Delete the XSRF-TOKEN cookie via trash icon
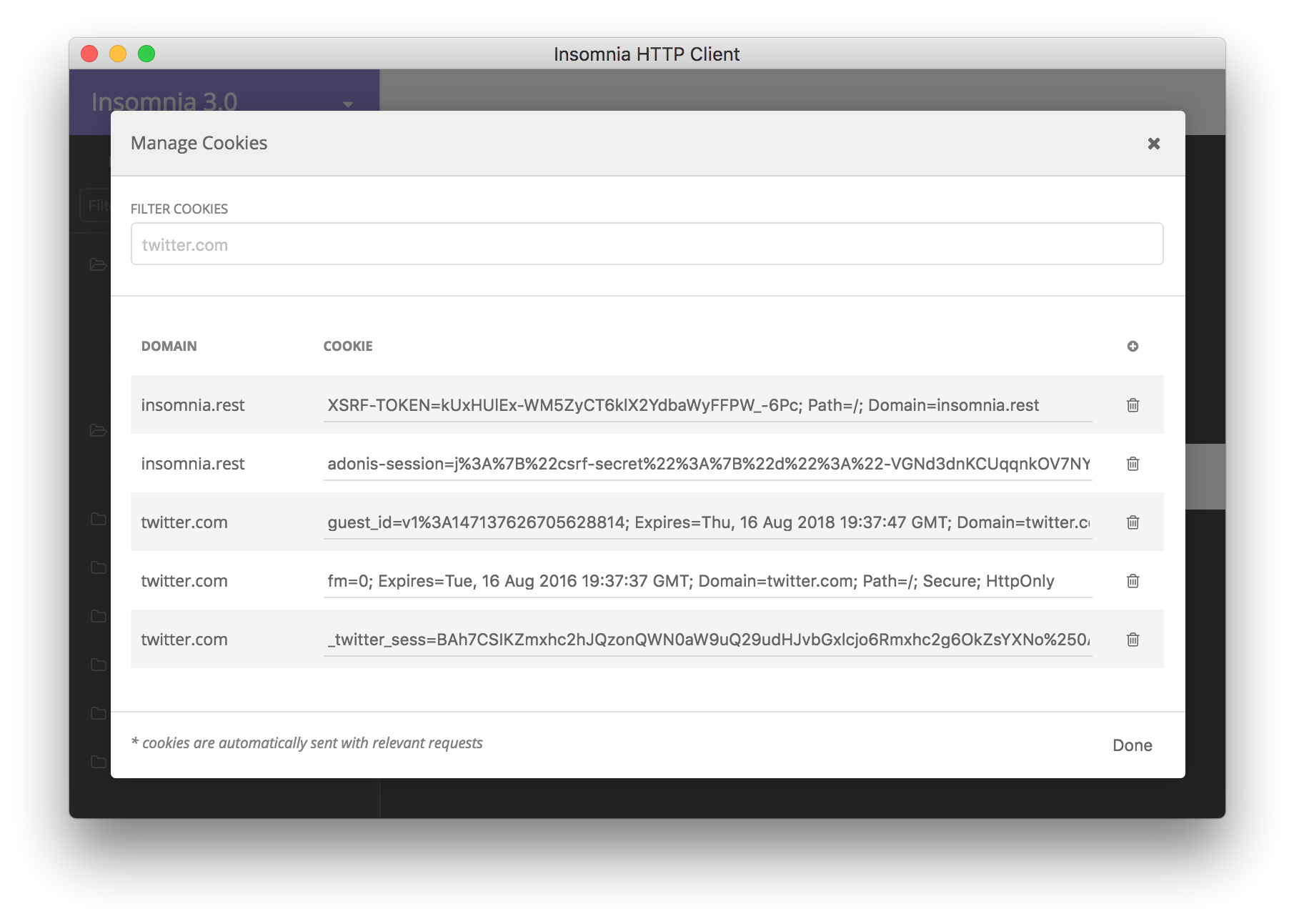The width and height of the screenshot is (1294, 924). (x=1133, y=405)
